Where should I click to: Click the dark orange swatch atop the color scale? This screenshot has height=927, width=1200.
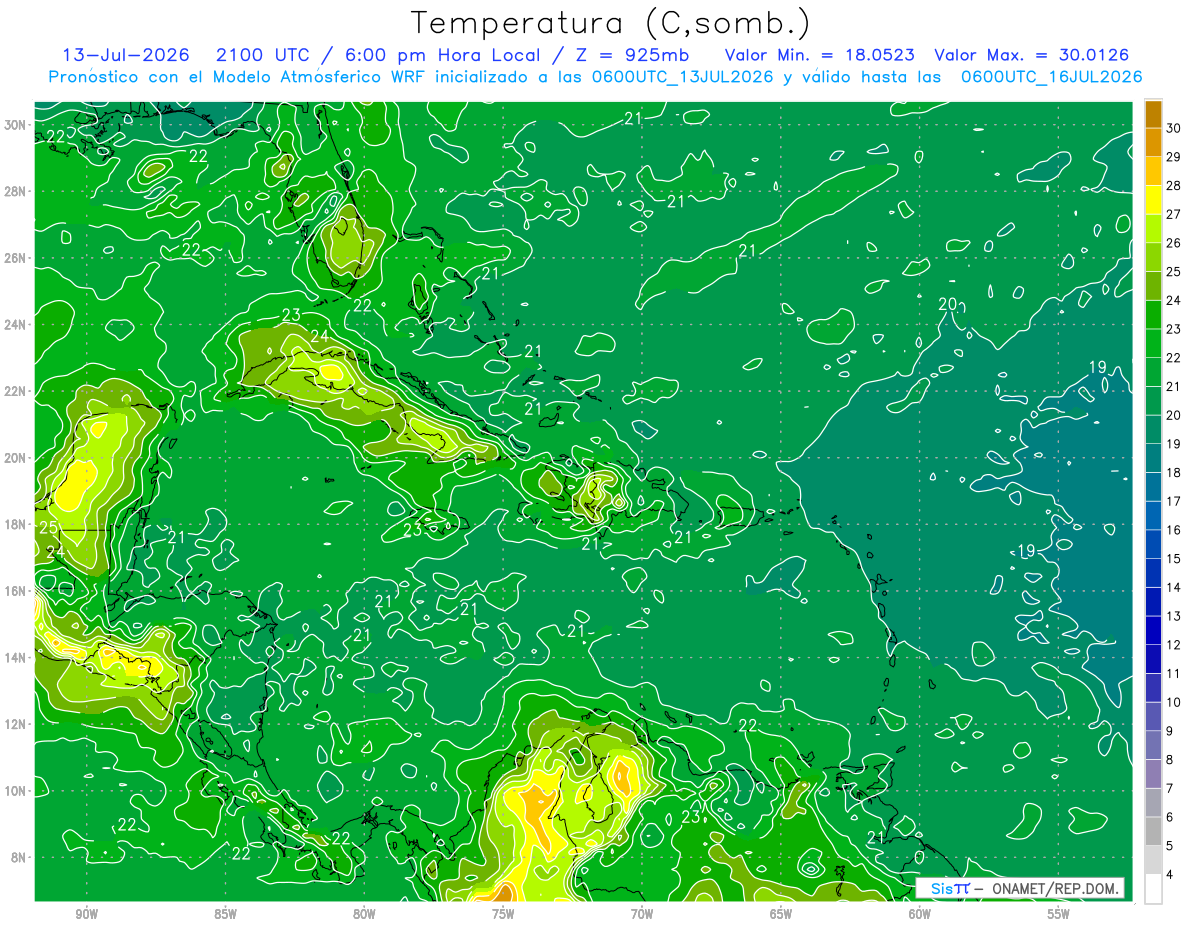pyautogui.click(x=1153, y=114)
